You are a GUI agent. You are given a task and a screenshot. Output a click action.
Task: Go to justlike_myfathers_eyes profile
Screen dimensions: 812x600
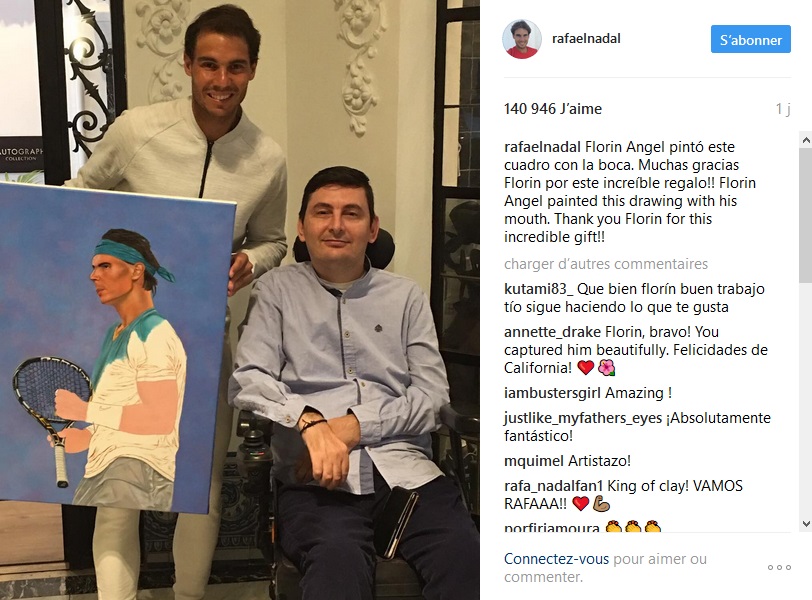pos(583,418)
